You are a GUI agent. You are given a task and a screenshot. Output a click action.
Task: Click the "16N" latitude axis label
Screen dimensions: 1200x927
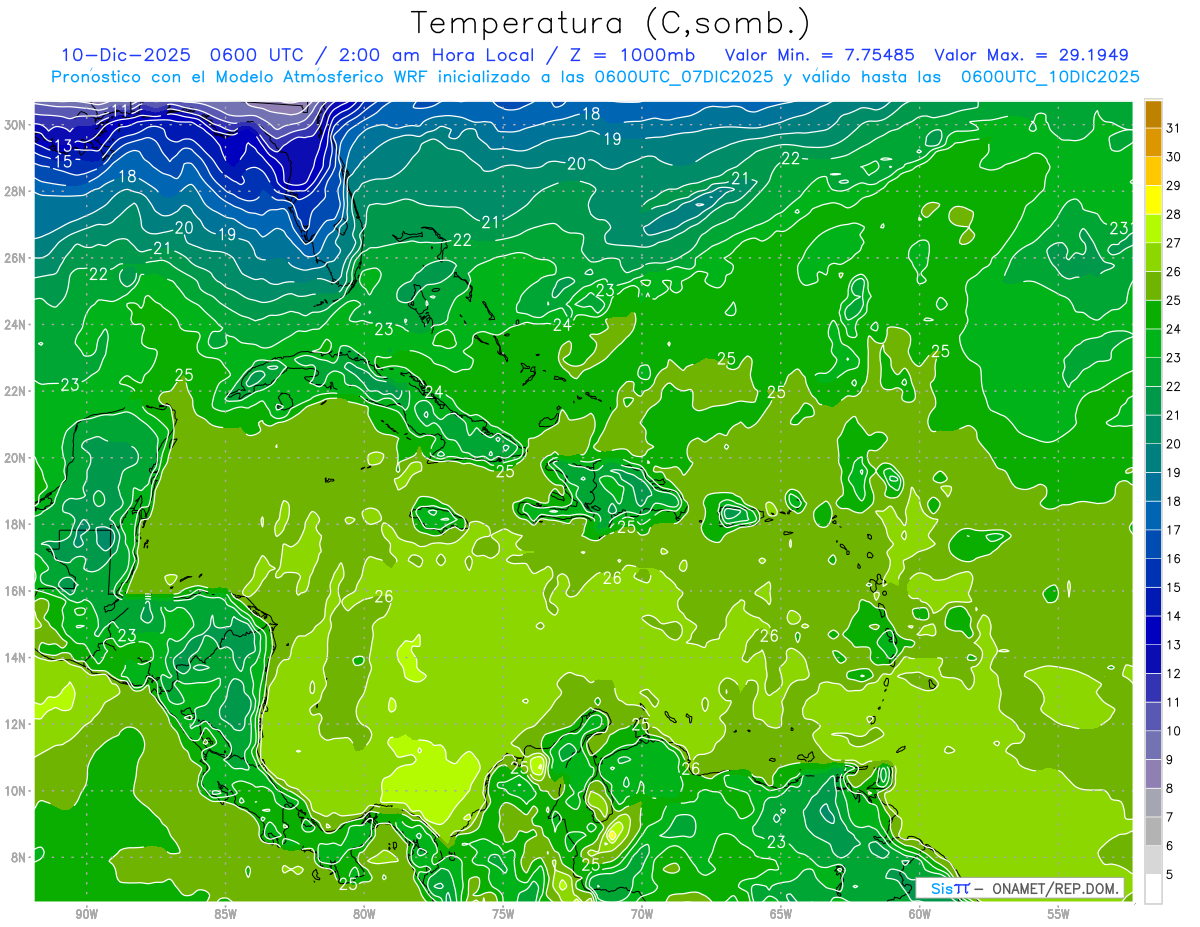(x=15, y=590)
